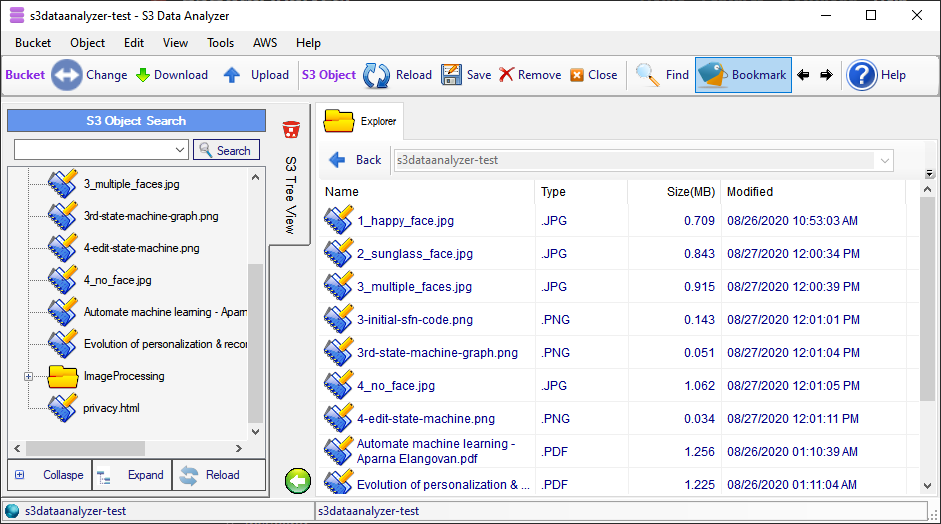Open the View menu

click(x=175, y=43)
